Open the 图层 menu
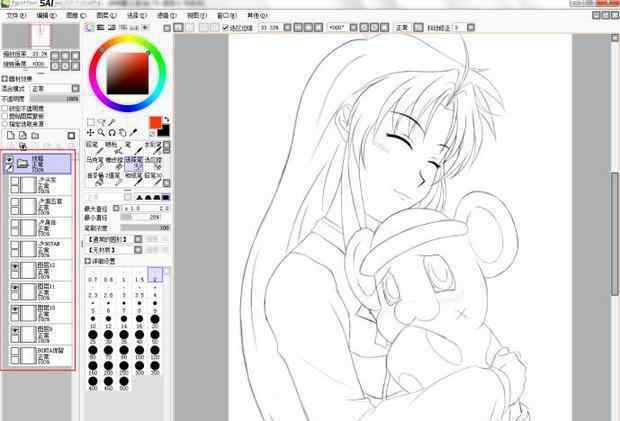The height and width of the screenshot is (421, 620). 107,15
